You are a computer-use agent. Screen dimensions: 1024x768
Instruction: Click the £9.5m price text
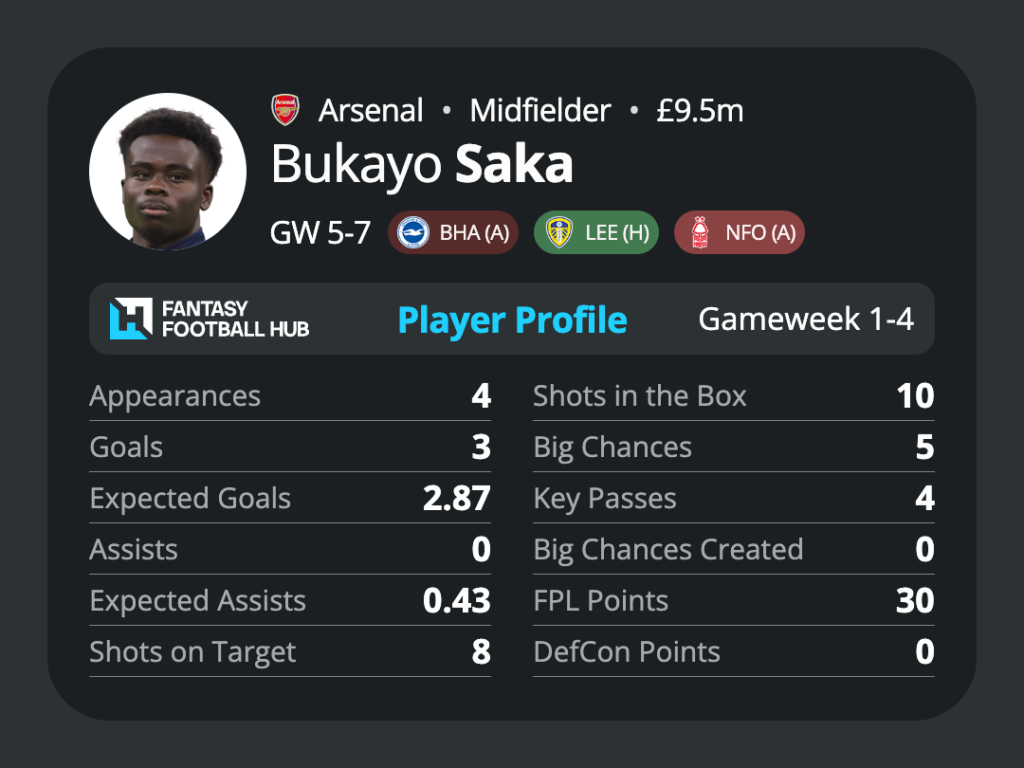click(699, 110)
